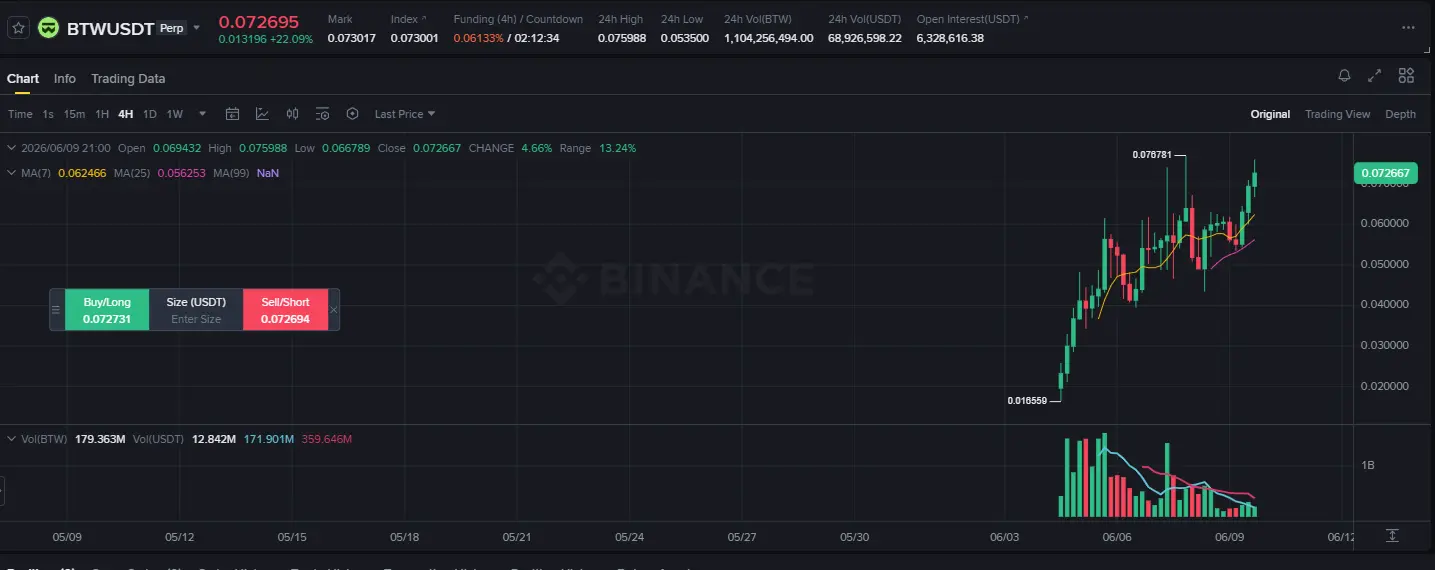Click the last price 0.072695
The image size is (1435, 570).
(x=258, y=22)
